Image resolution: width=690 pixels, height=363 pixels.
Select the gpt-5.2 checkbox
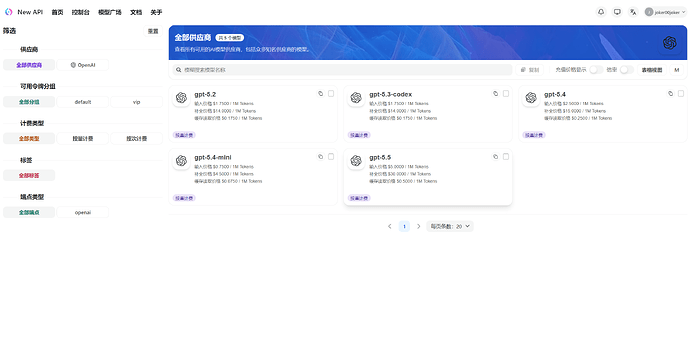(331, 94)
